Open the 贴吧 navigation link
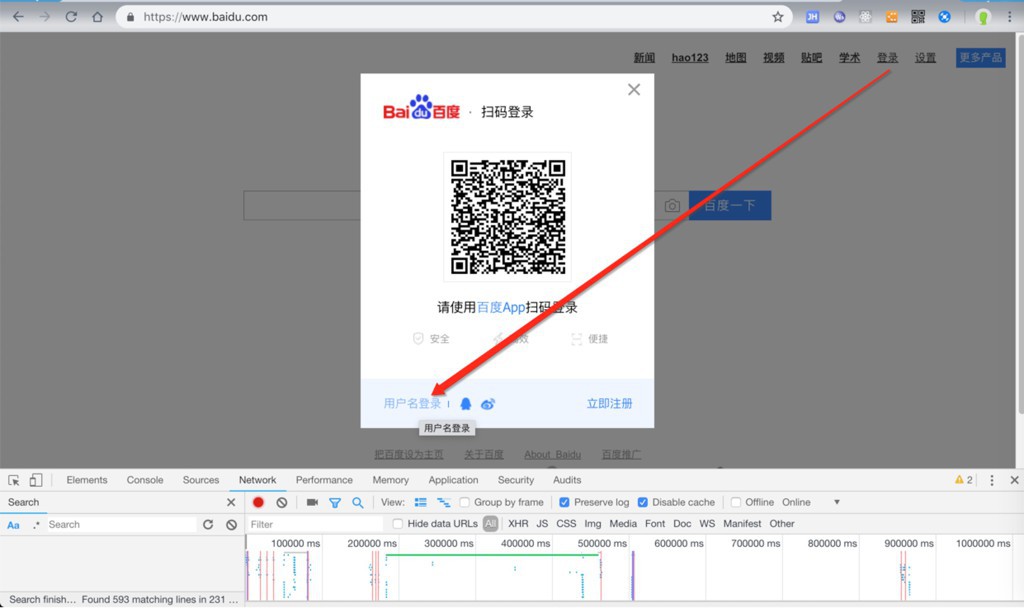The image size is (1024, 608). coord(812,57)
